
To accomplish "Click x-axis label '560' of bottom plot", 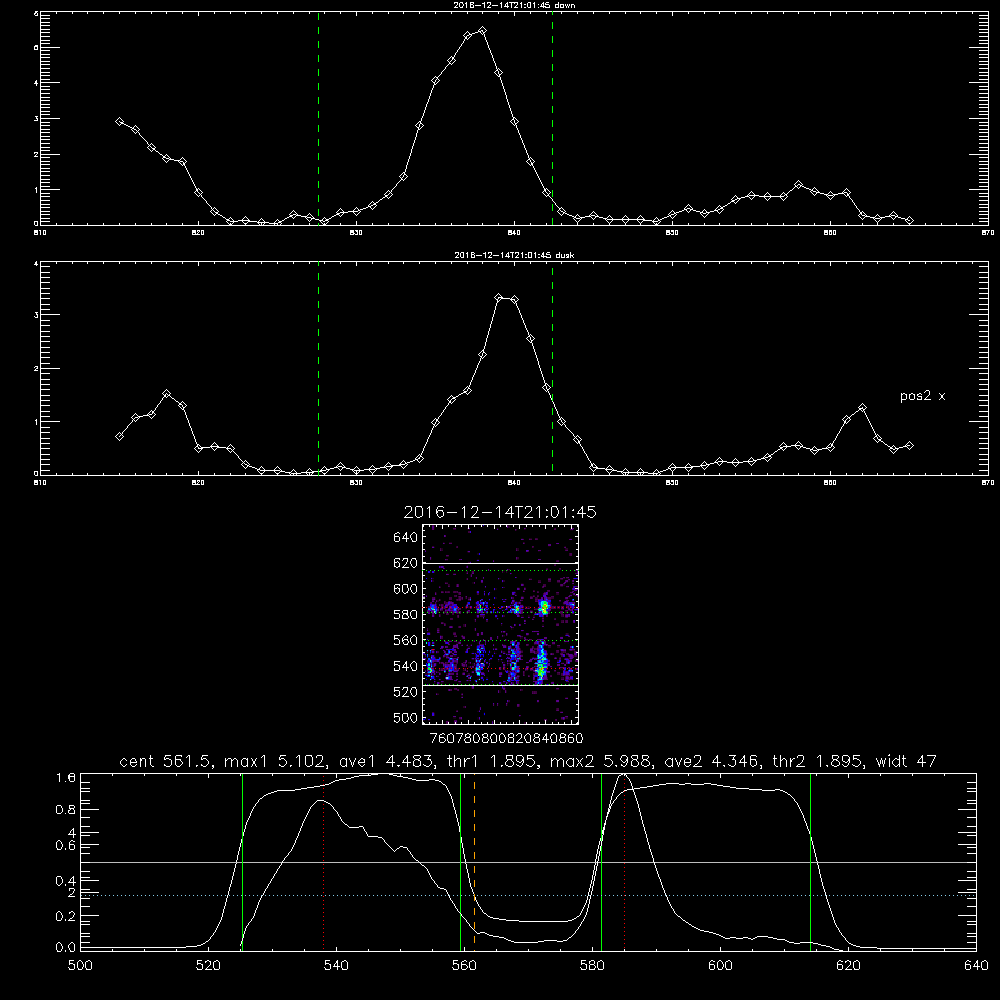I will 464,966.
